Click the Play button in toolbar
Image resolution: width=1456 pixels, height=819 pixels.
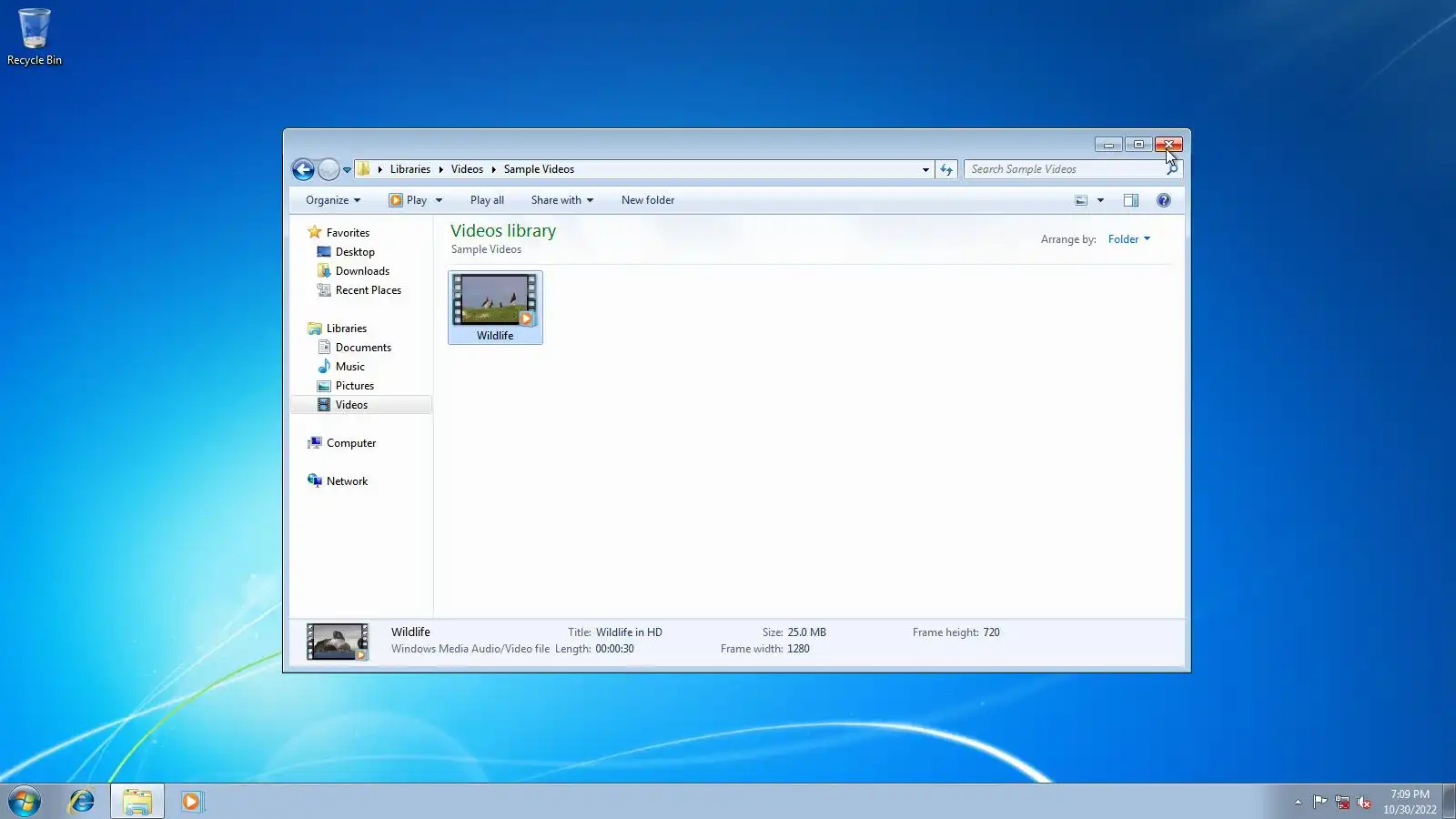tap(409, 200)
